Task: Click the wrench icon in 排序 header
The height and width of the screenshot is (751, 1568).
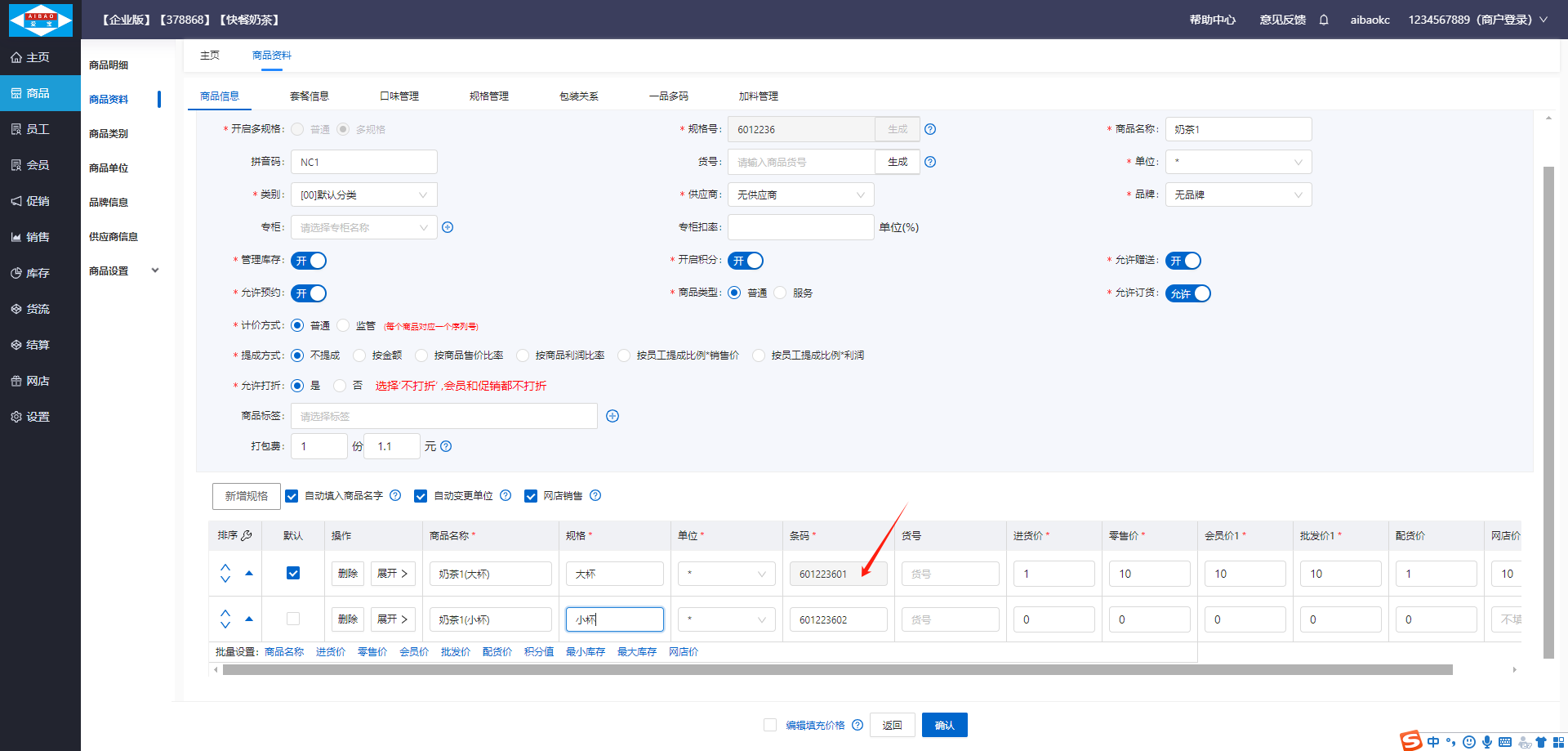Action: 247,535
